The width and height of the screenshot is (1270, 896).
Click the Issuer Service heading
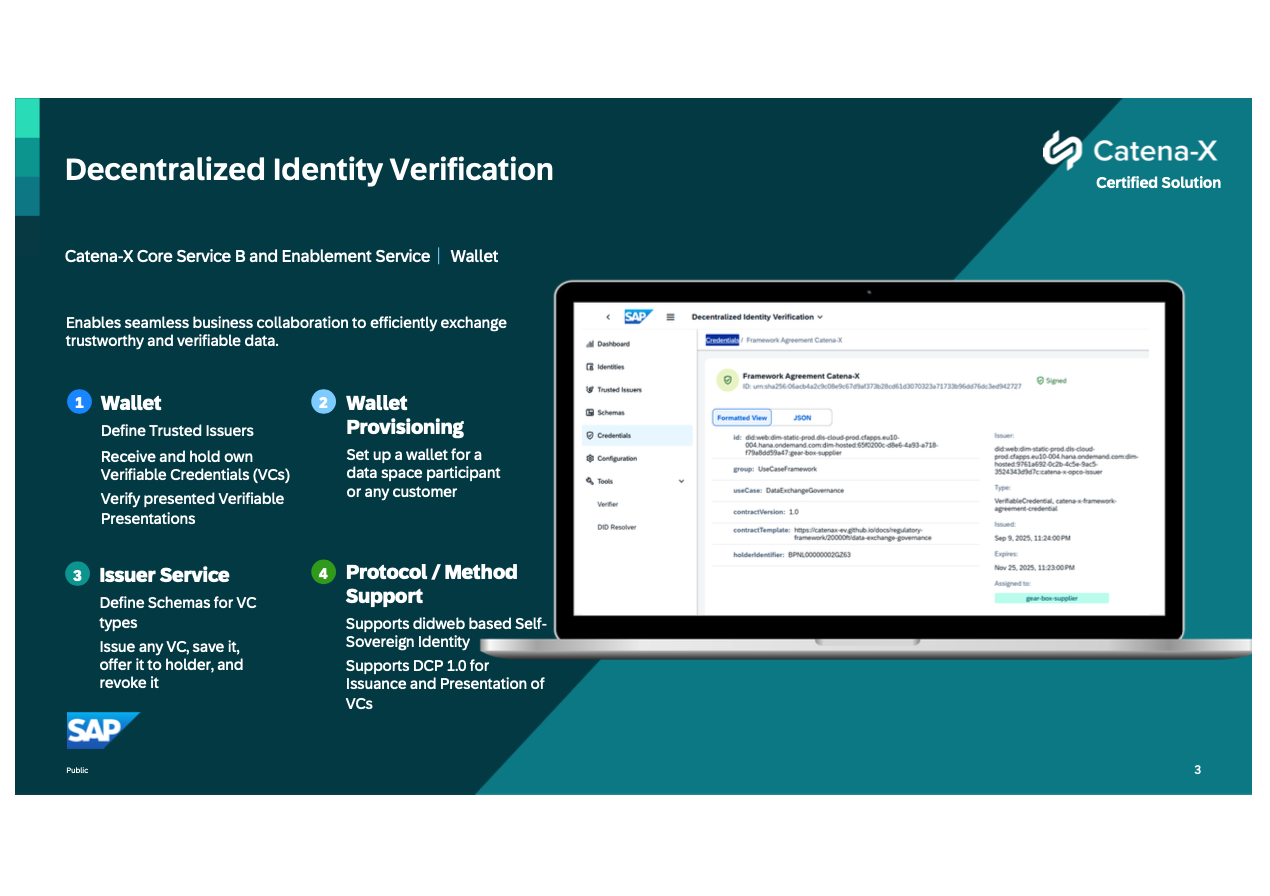(x=164, y=575)
